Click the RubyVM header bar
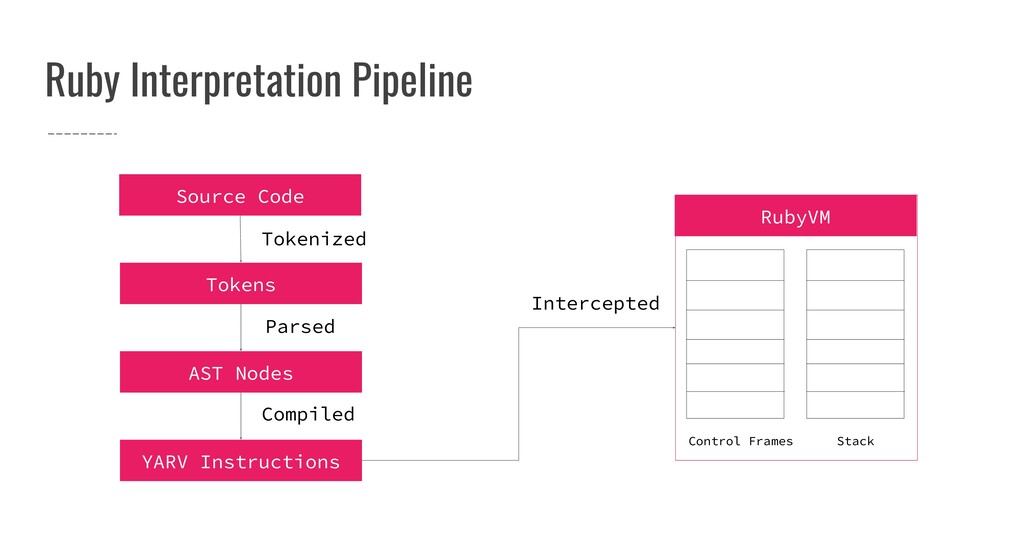 click(x=795, y=215)
